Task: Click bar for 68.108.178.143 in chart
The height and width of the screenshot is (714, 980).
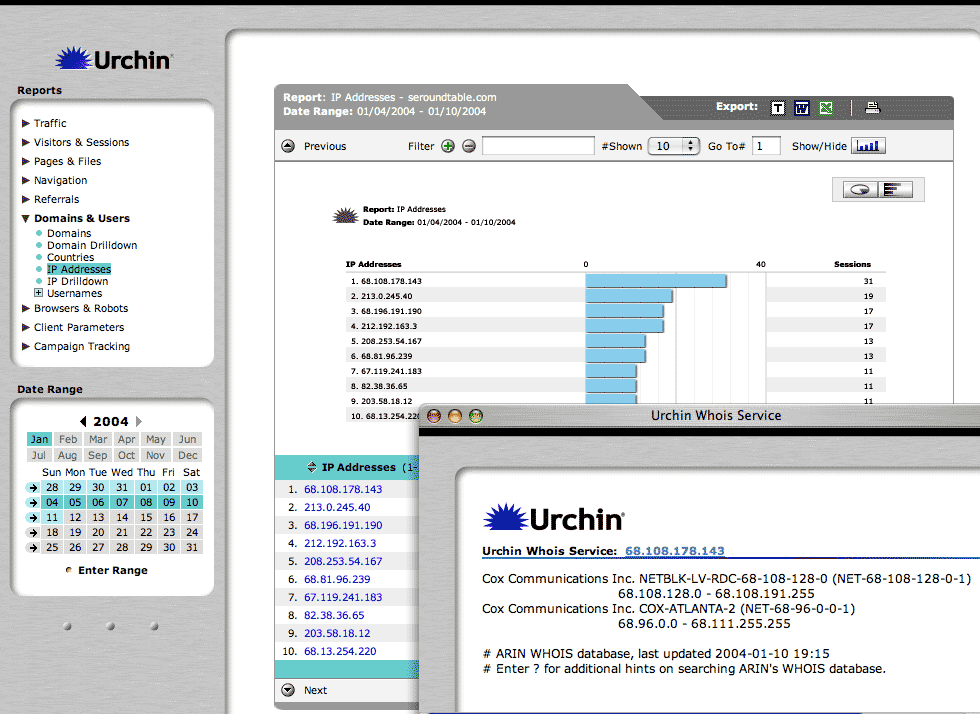Action: tap(656, 281)
